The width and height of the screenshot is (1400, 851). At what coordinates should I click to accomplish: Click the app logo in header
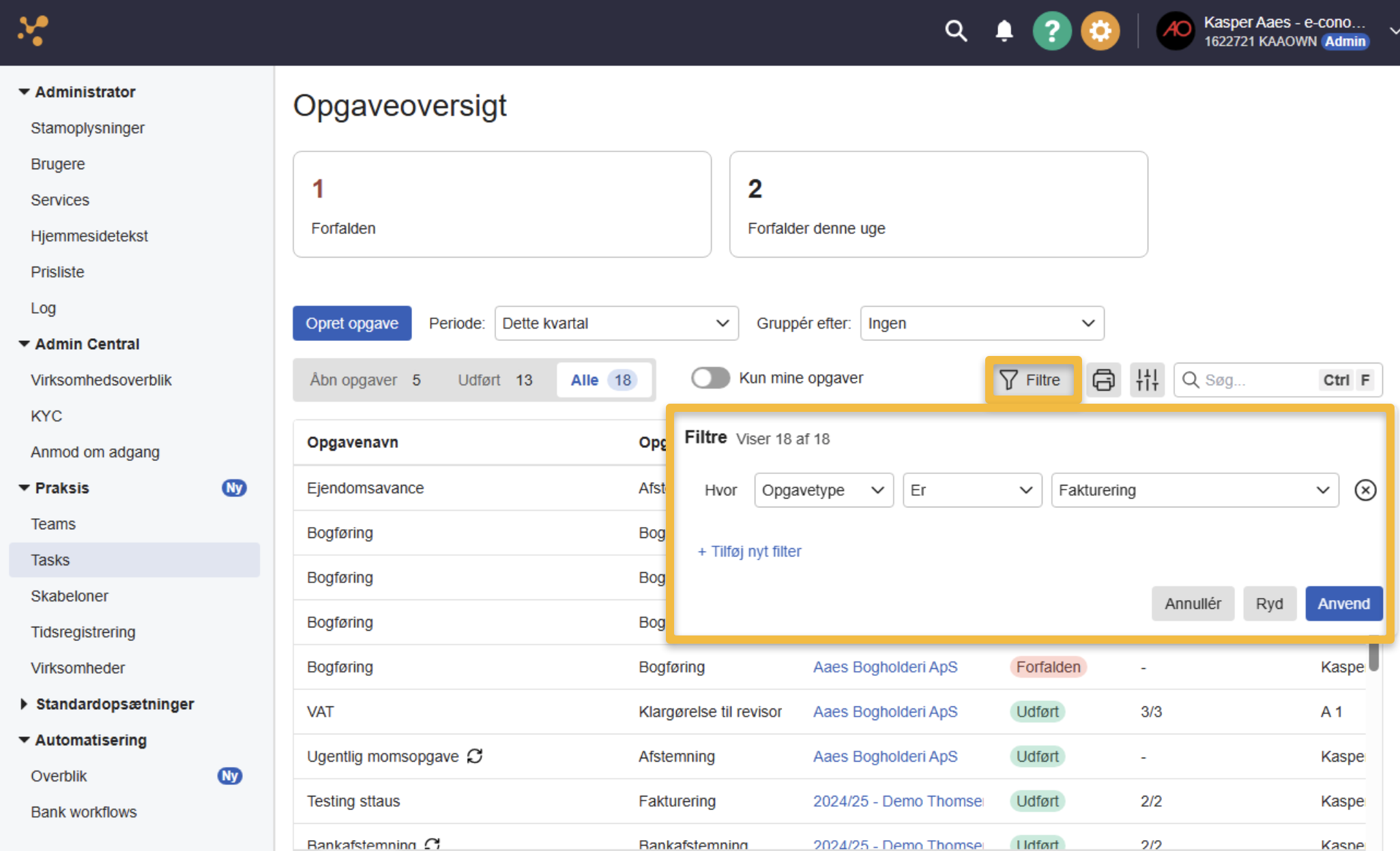[33, 31]
